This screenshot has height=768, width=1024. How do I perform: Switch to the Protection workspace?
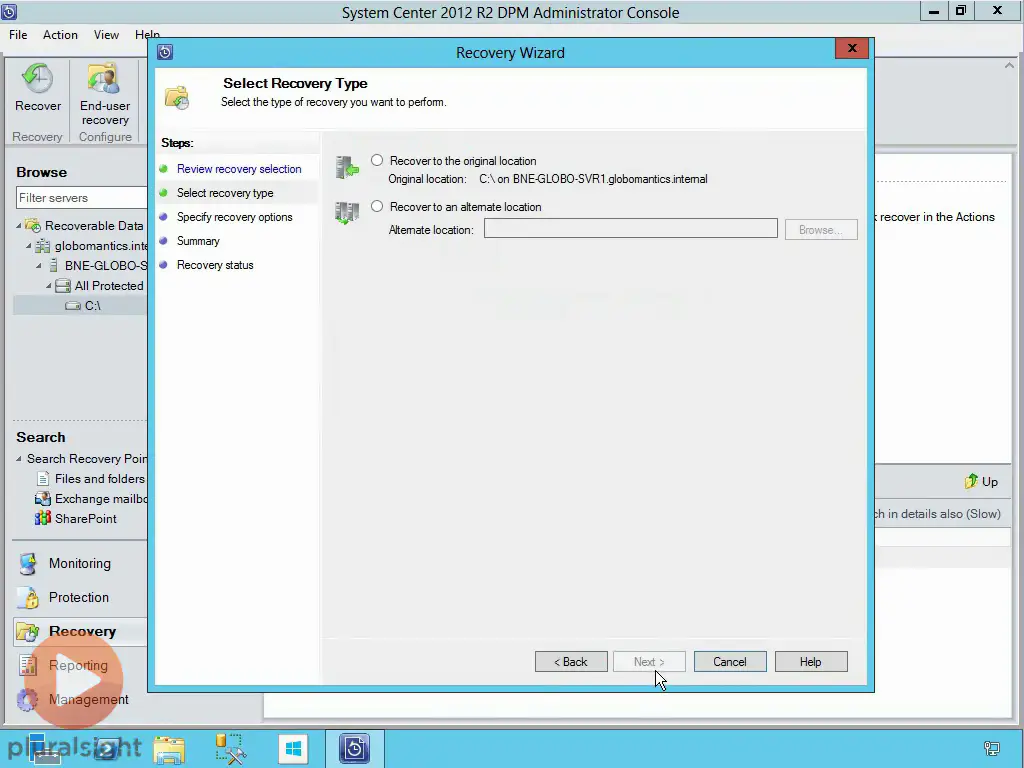pos(78,597)
